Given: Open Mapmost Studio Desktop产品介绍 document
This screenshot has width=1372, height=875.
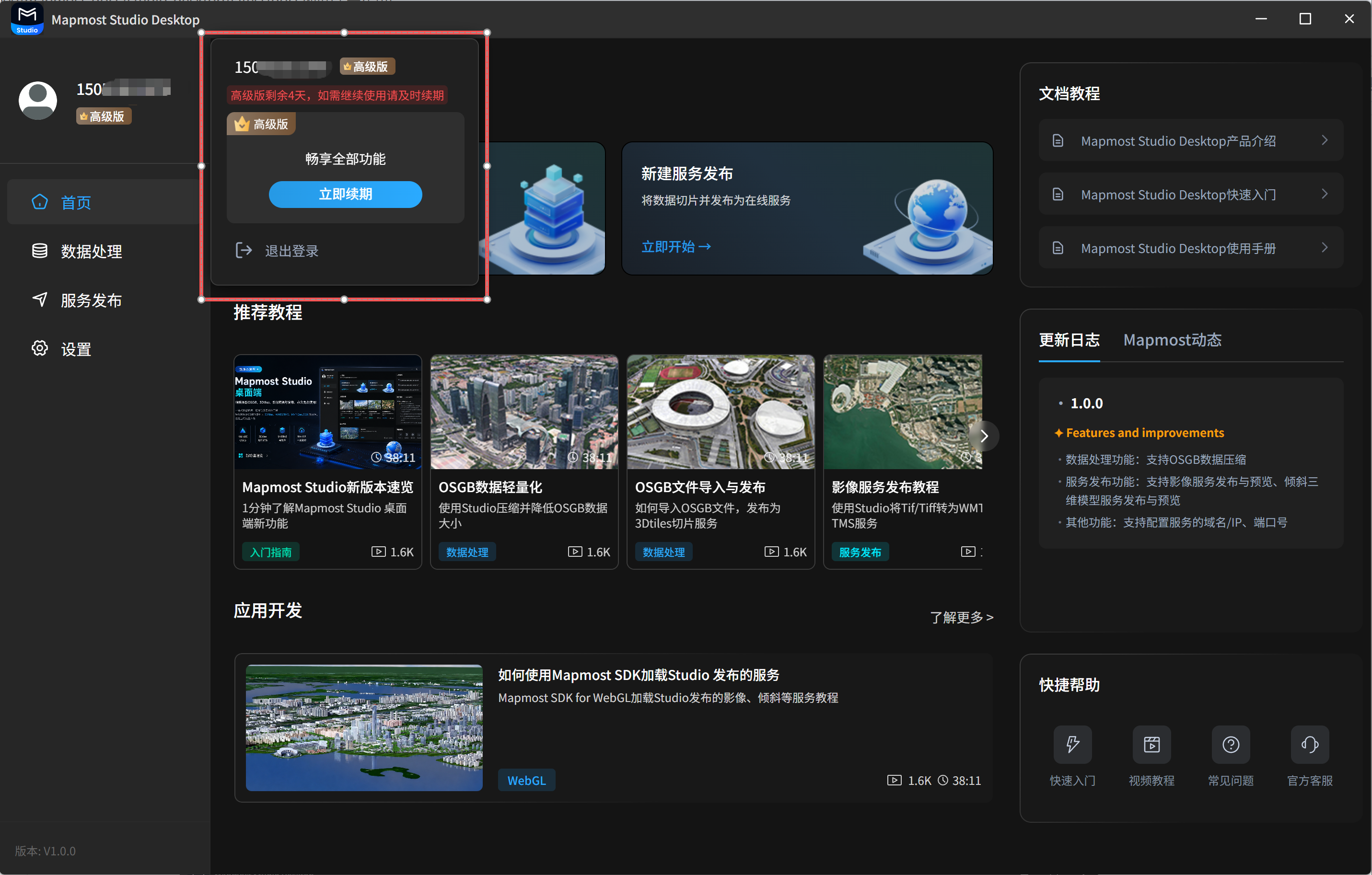Looking at the screenshot, I should pyautogui.click(x=1191, y=141).
